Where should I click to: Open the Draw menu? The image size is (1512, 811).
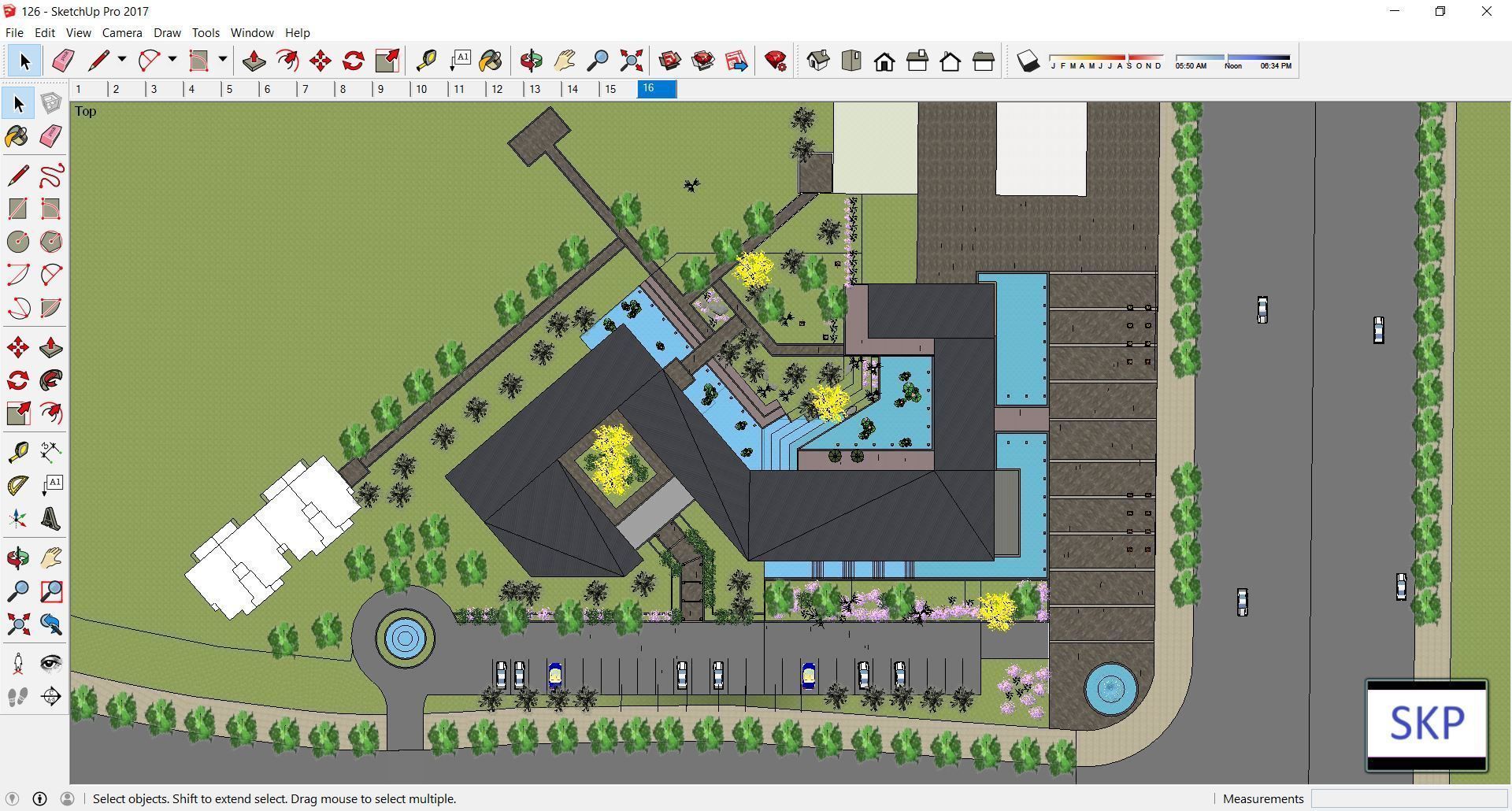click(167, 32)
